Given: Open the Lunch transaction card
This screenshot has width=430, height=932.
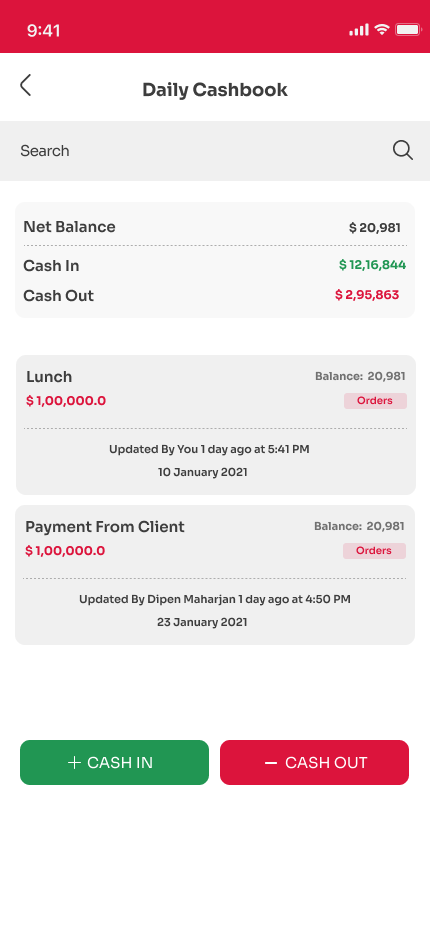Looking at the screenshot, I should [216, 425].
